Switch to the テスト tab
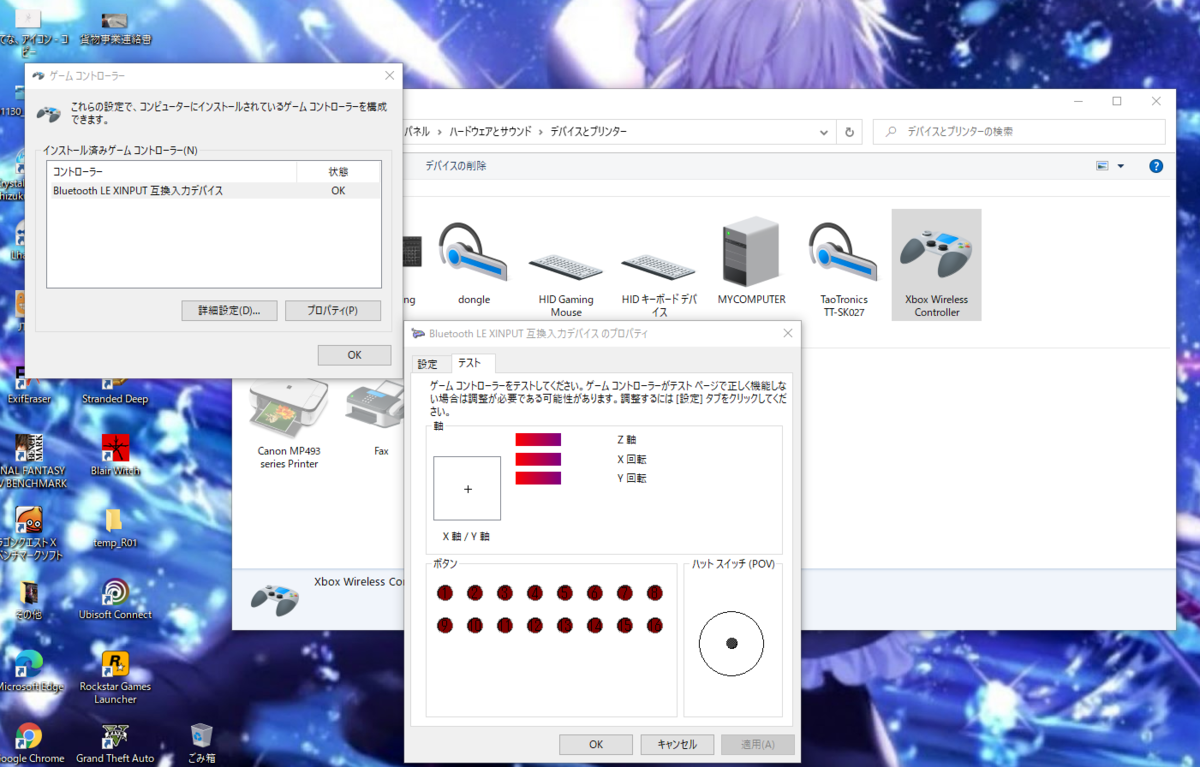 (470, 363)
